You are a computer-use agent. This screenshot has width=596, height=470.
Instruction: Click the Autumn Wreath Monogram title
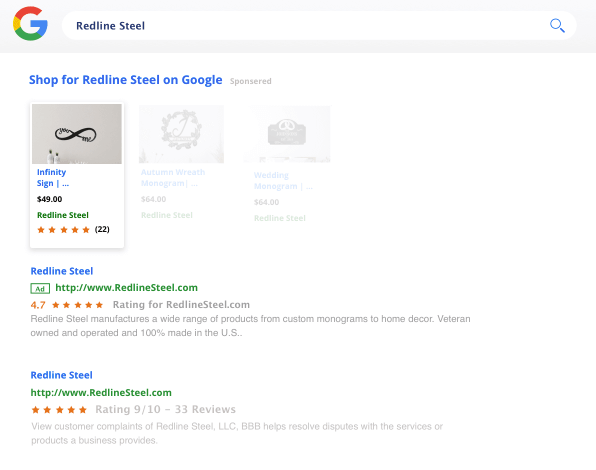coord(173,177)
